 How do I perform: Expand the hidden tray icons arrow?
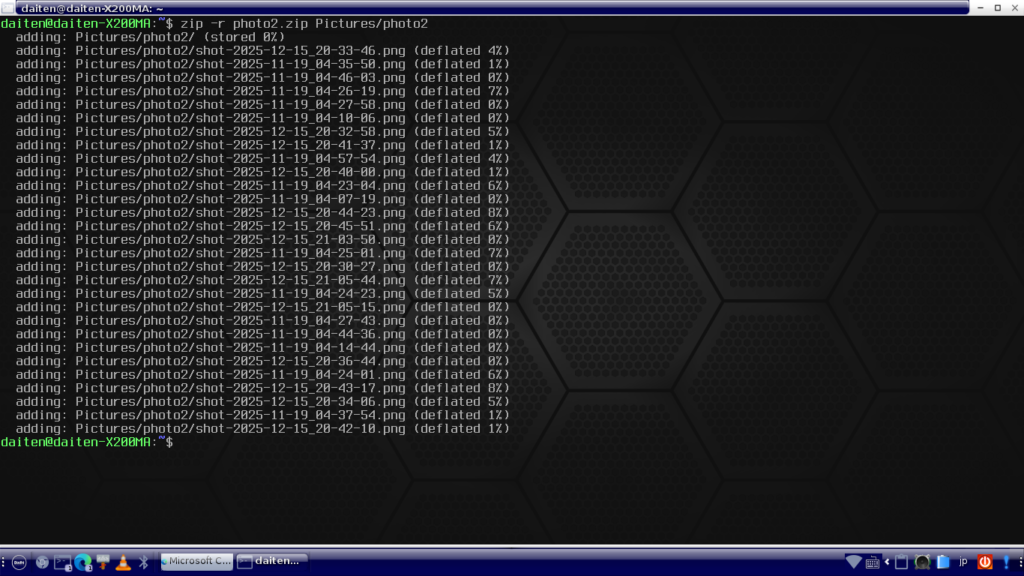tap(887, 562)
